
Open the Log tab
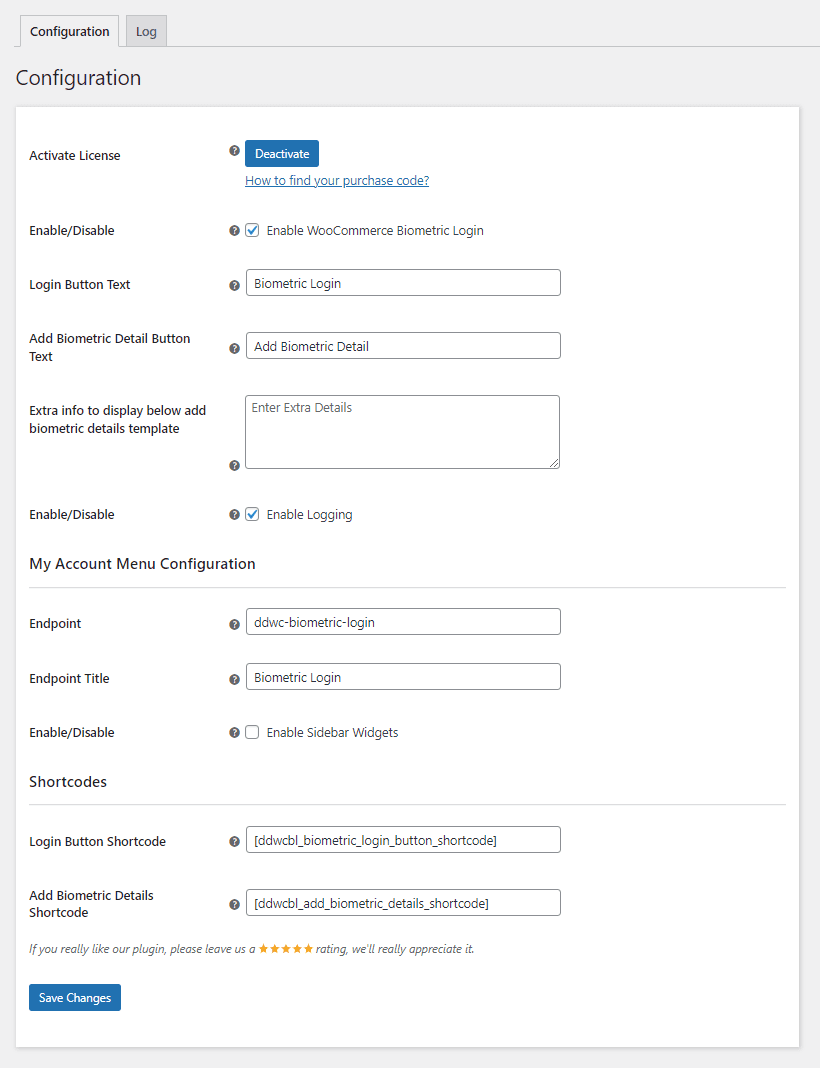(146, 31)
